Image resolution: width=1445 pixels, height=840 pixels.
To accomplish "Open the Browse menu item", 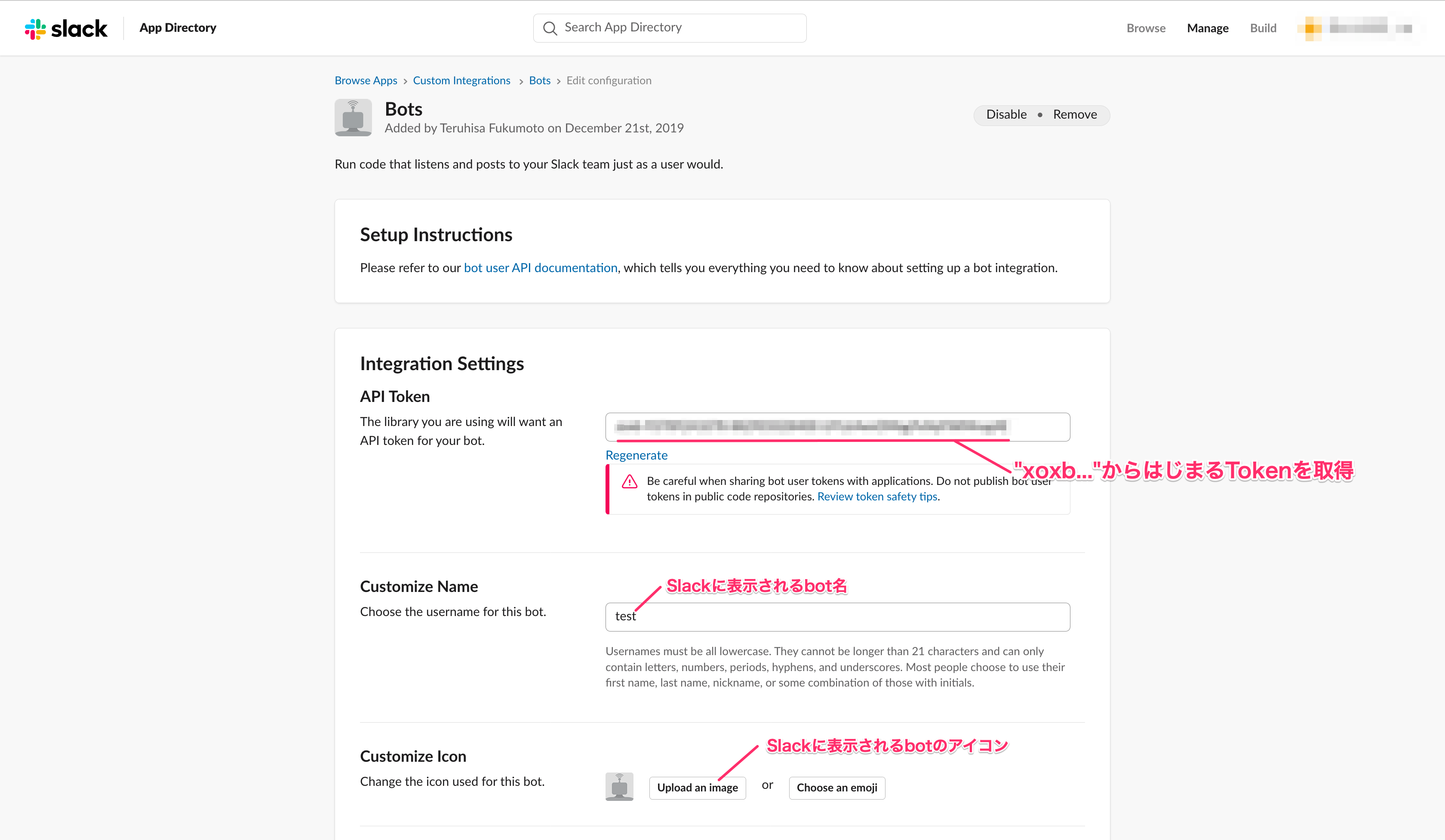I will click(x=1146, y=28).
